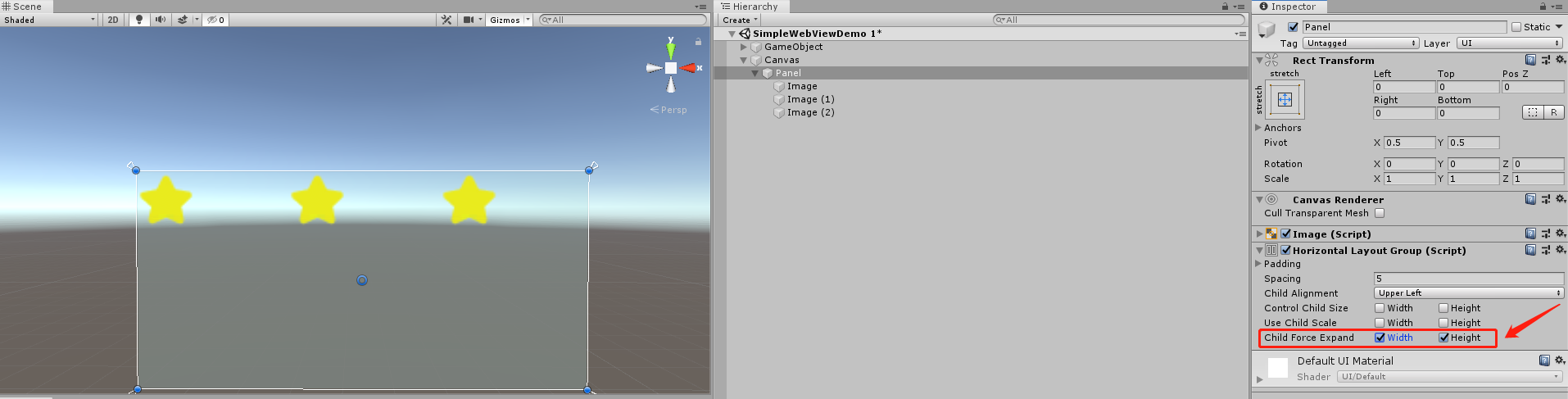Screen dimensions: 1568x399
Task: Expand the Anchors section
Action: 1258,128
